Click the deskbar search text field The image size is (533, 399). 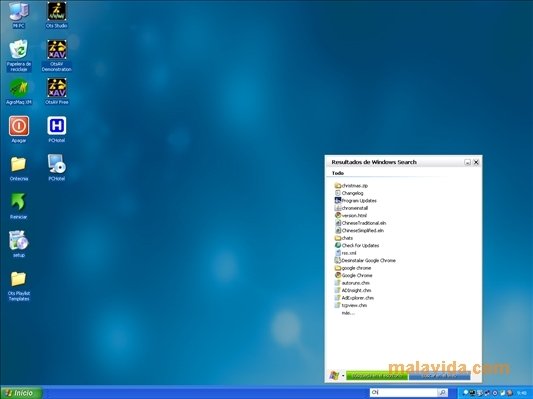403,393
